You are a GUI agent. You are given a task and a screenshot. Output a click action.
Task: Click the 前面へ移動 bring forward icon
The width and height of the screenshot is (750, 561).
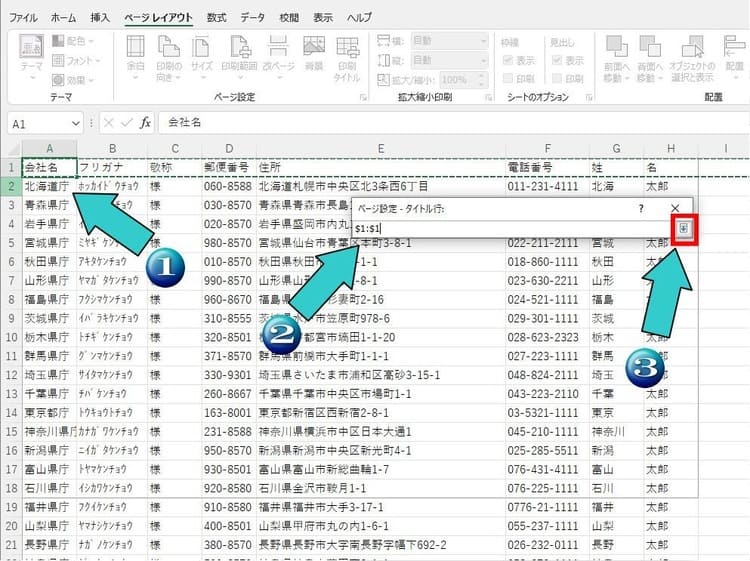click(x=617, y=47)
